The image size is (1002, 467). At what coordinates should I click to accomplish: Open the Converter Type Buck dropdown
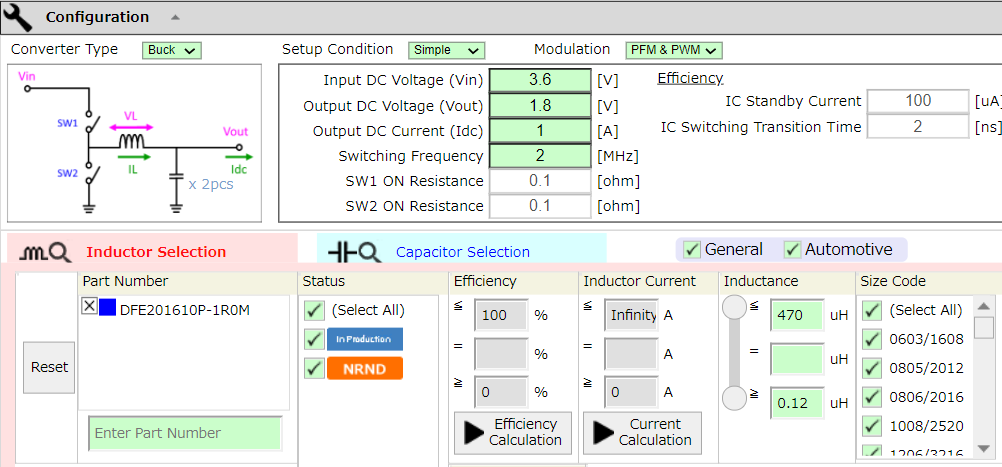pyautogui.click(x=172, y=50)
